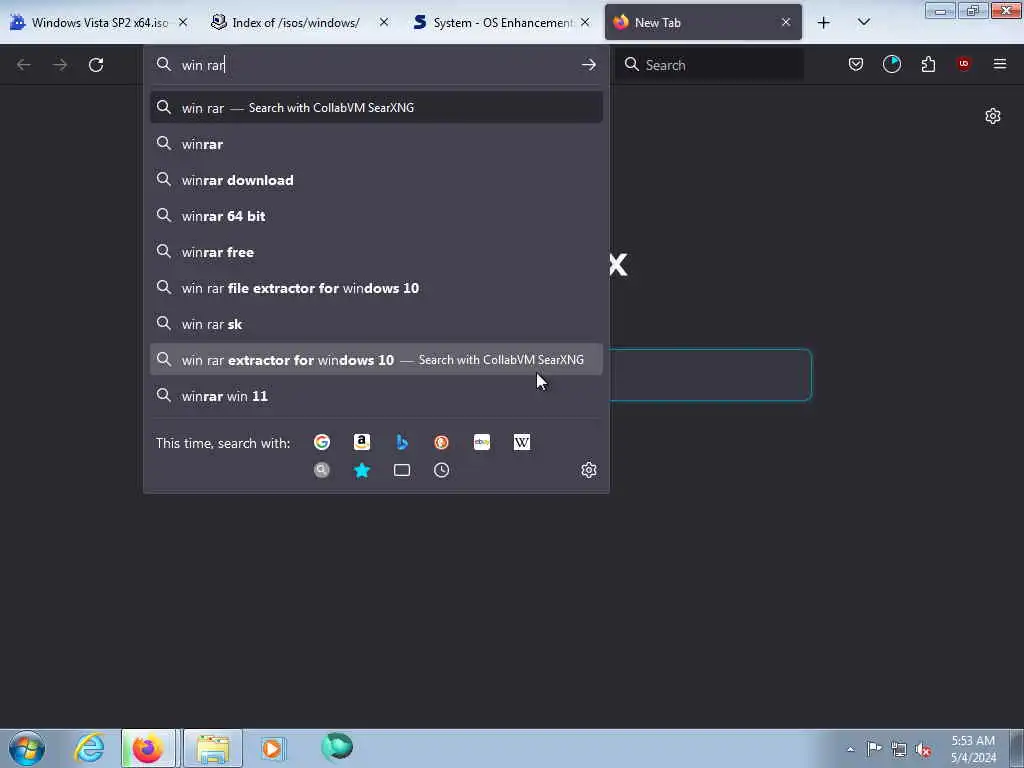Image resolution: width=1024 pixels, height=768 pixels.
Task: Open the Windows Start orb
Action: coord(27,748)
